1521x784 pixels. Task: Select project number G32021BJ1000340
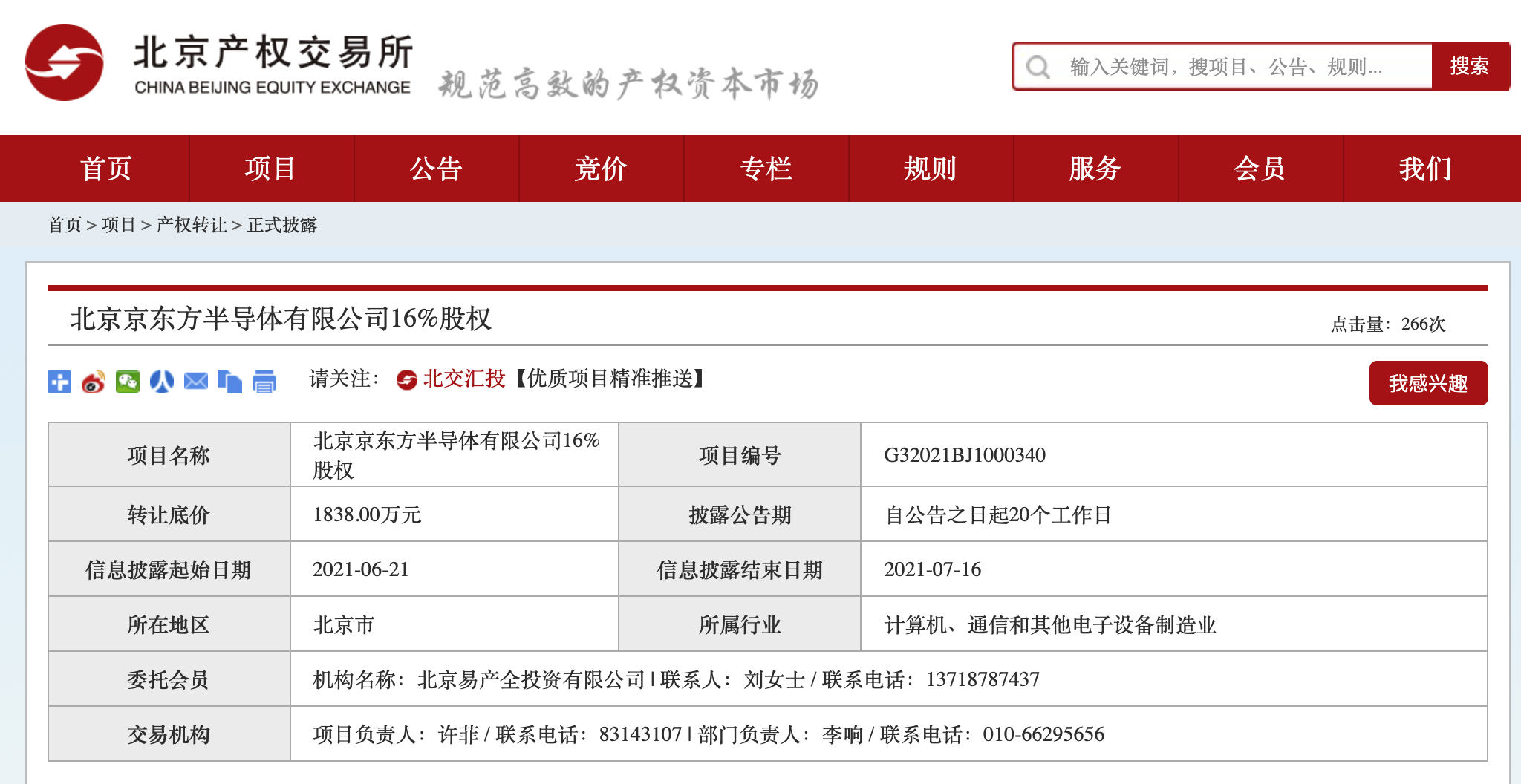pyautogui.click(x=965, y=455)
